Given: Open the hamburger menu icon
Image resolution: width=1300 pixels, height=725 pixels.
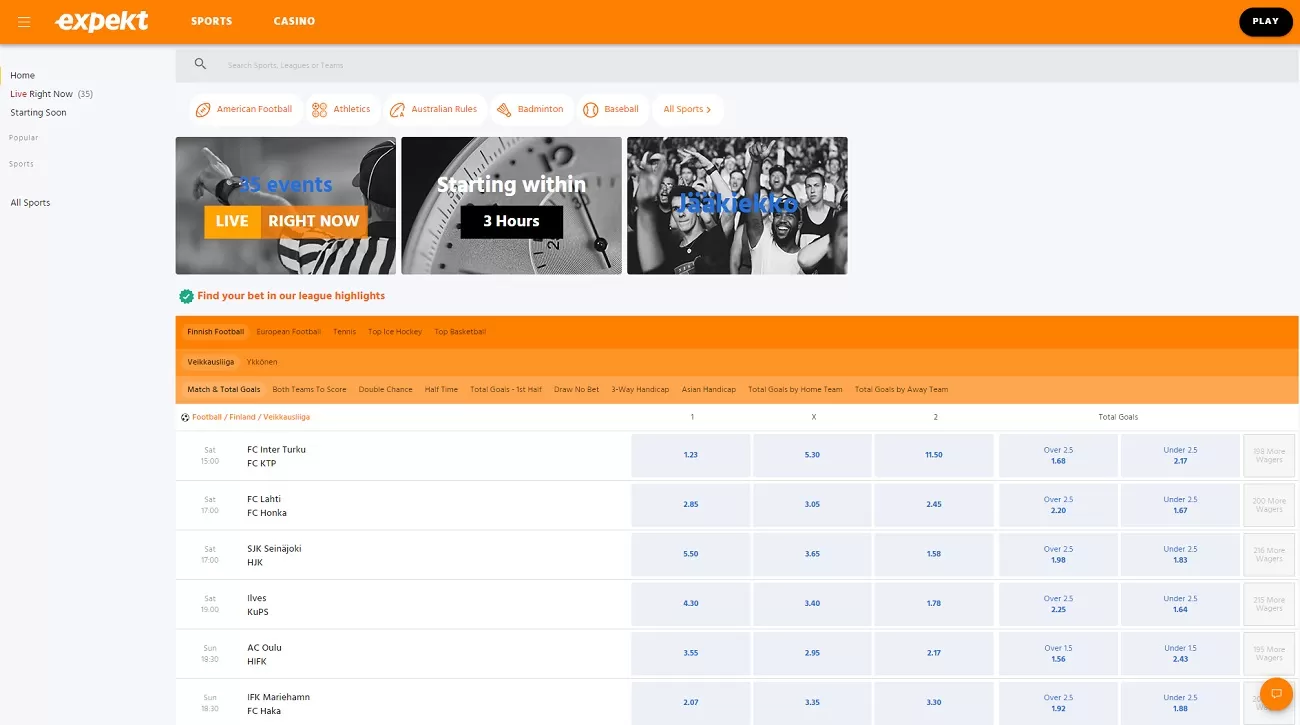Looking at the screenshot, I should [24, 21].
